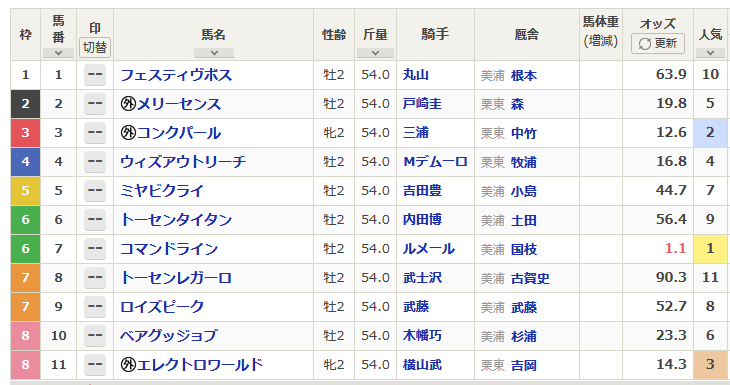Open trainer 古賀史 stable link
The image size is (730, 385).
tap(530, 278)
